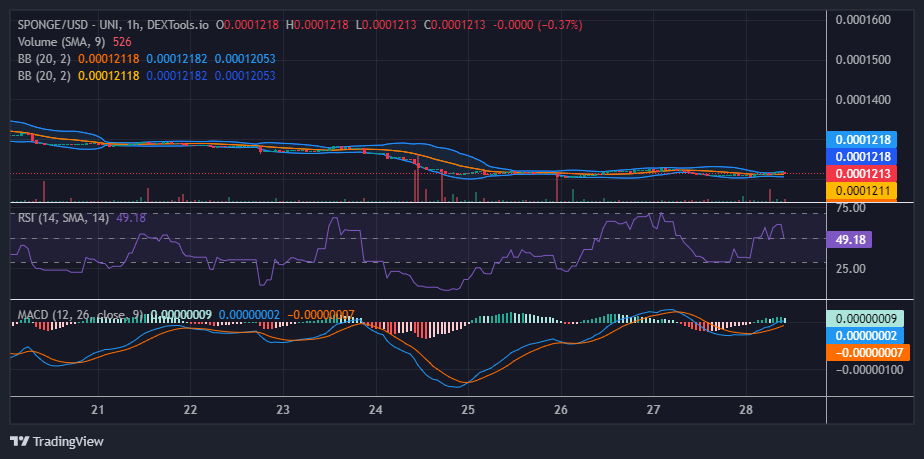The width and height of the screenshot is (924, 459).
Task: Click date label 24 on time axis
Action: (375, 410)
